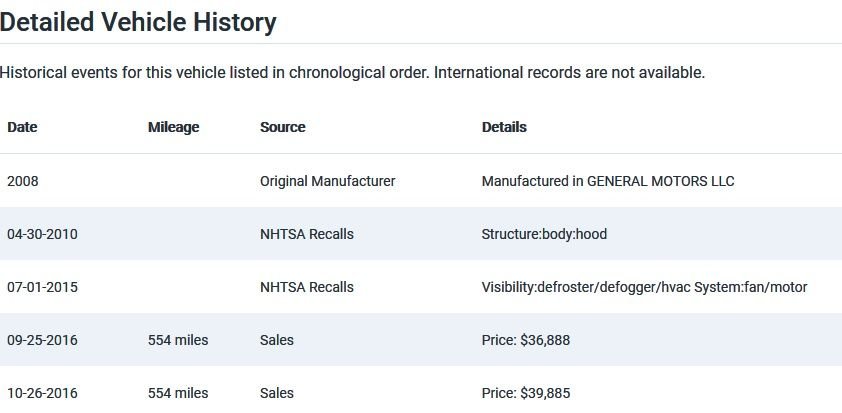
Task: Select the Date column header
Action: tap(22, 127)
